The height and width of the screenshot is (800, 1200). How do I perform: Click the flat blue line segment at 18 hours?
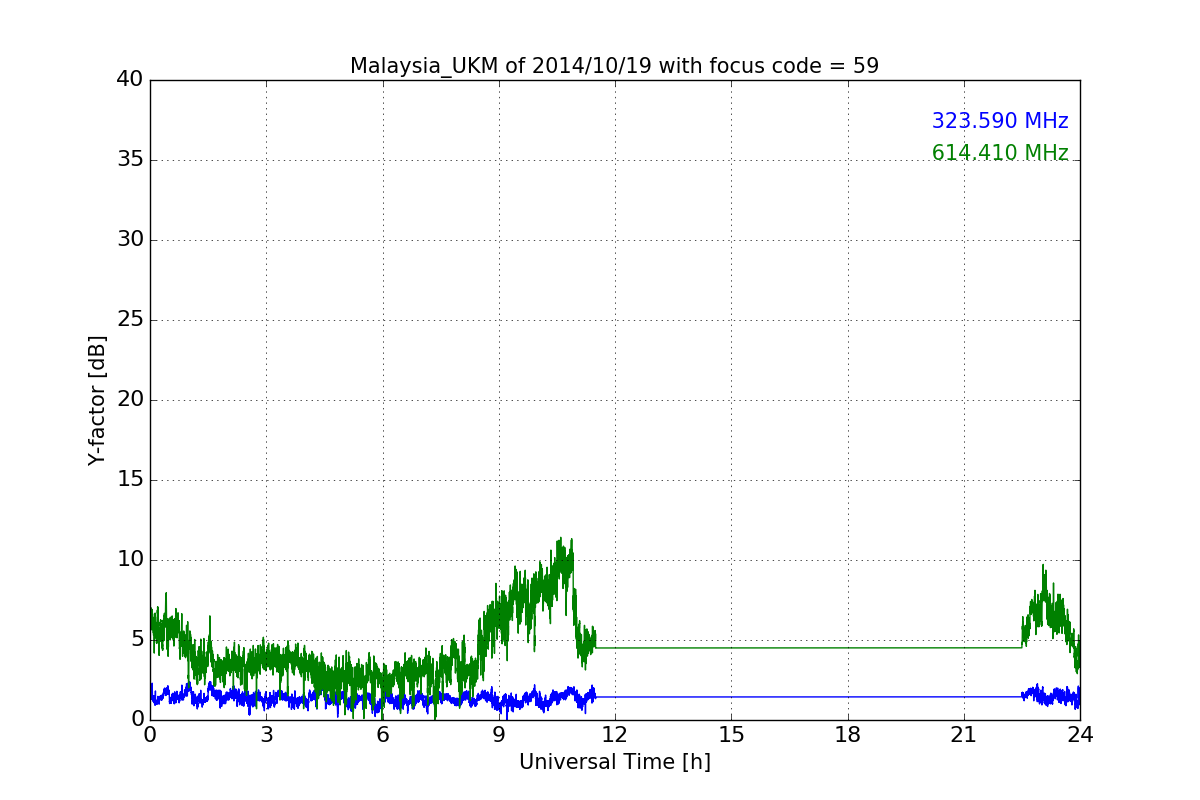(848, 697)
